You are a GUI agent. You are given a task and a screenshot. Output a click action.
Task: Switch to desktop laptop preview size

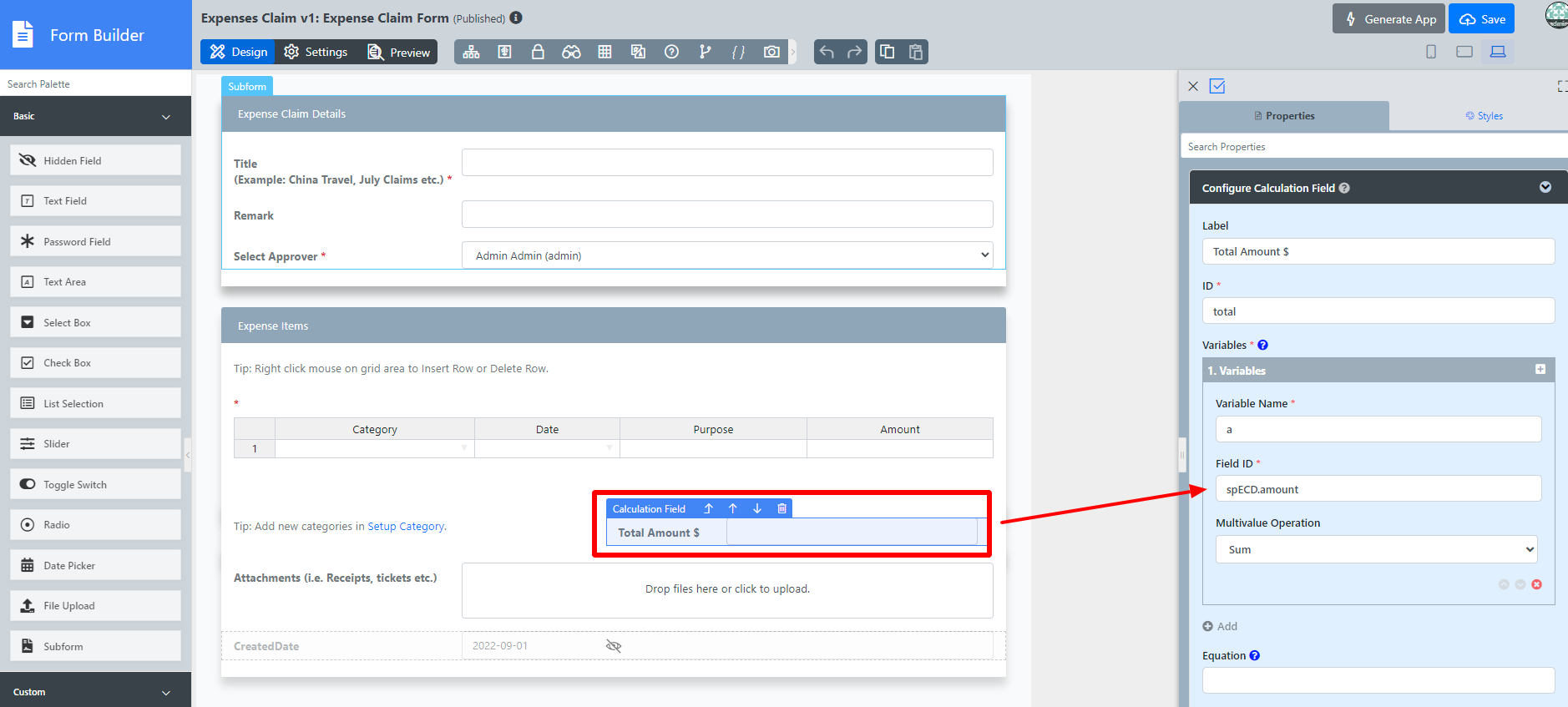[1498, 52]
